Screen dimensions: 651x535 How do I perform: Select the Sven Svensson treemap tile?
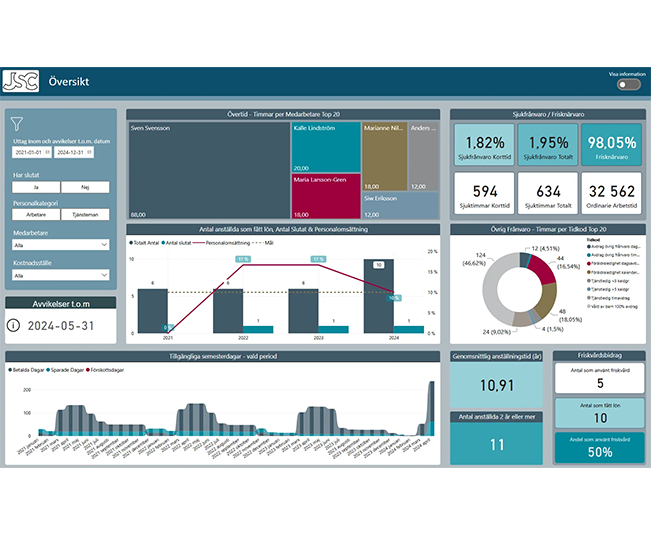[x=209, y=170]
